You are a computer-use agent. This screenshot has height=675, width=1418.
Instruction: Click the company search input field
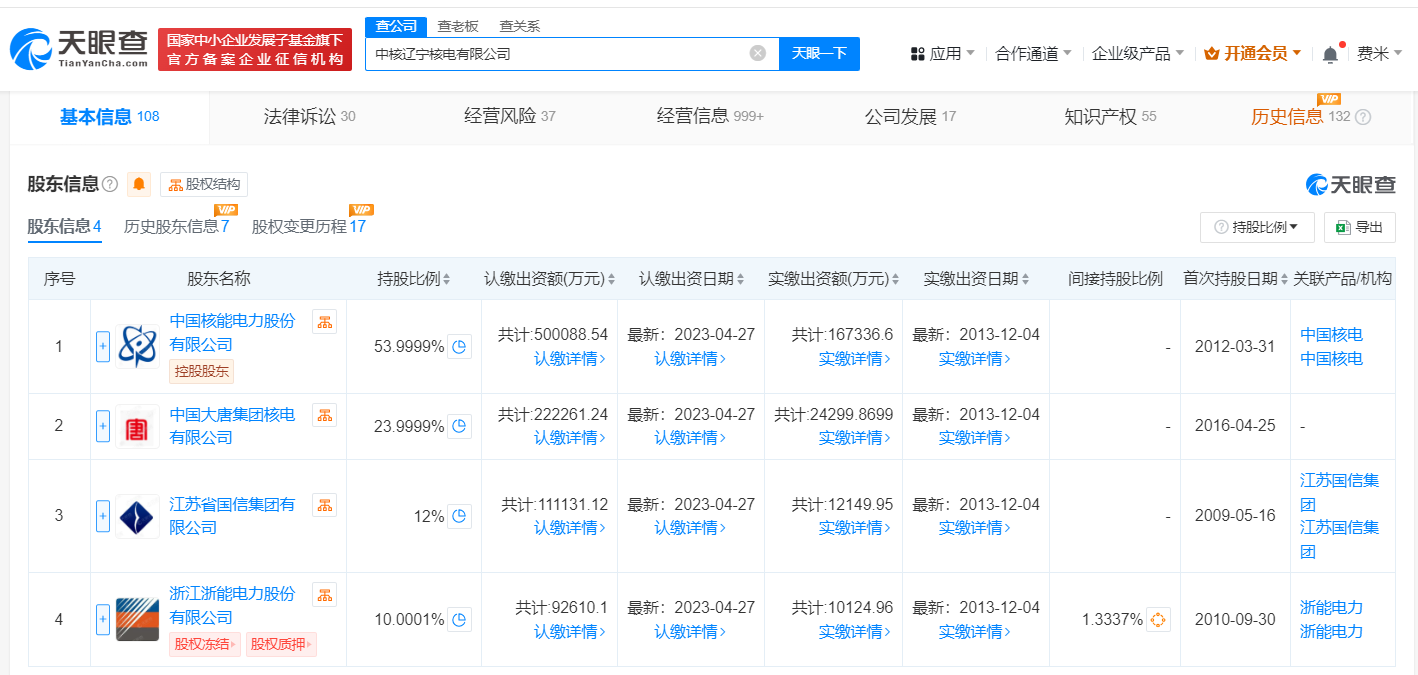555,54
